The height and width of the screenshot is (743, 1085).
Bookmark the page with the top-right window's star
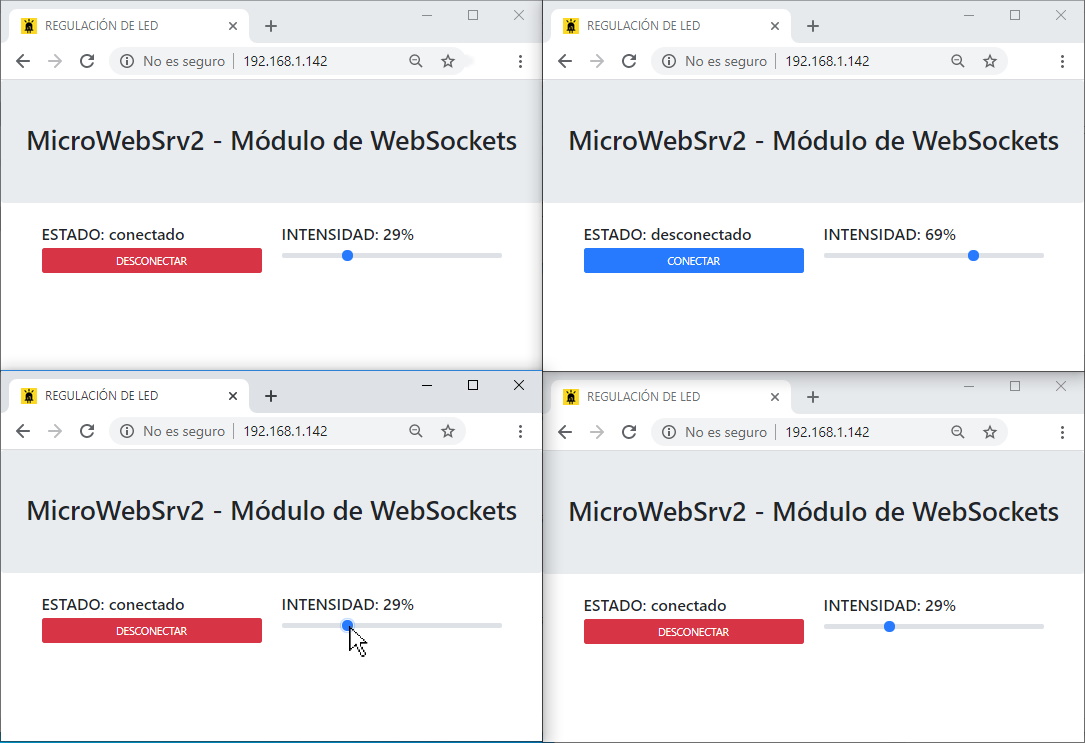point(990,61)
